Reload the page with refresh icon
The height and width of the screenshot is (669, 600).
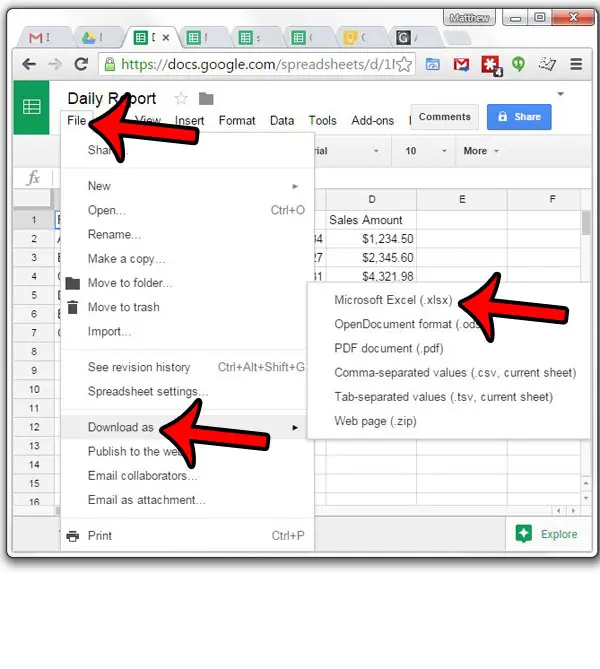point(81,64)
